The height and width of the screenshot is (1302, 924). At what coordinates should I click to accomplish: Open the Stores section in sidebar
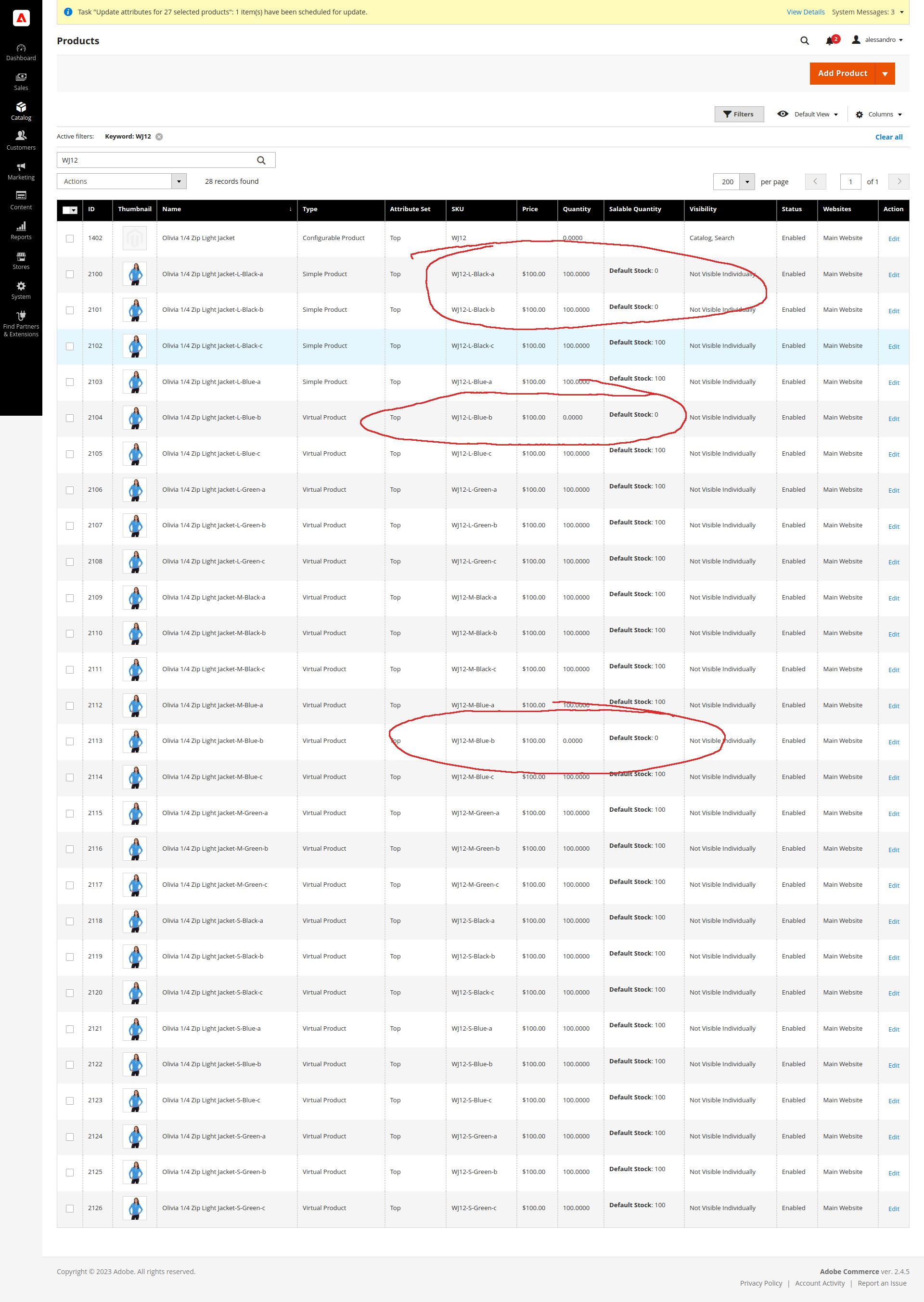[21, 260]
